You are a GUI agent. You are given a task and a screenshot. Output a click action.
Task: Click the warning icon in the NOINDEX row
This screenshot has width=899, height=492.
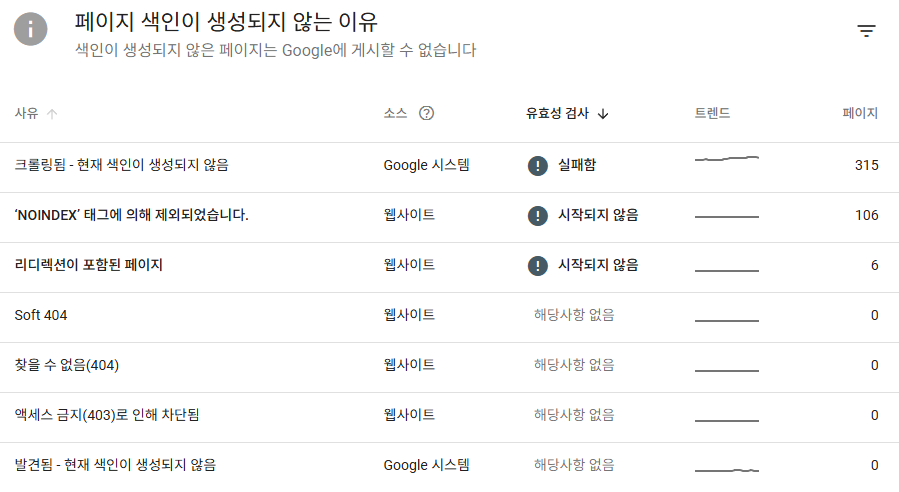tap(538, 215)
